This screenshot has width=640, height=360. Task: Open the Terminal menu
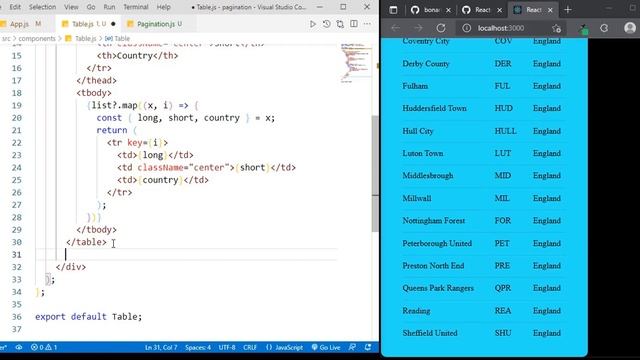[x=136, y=7]
